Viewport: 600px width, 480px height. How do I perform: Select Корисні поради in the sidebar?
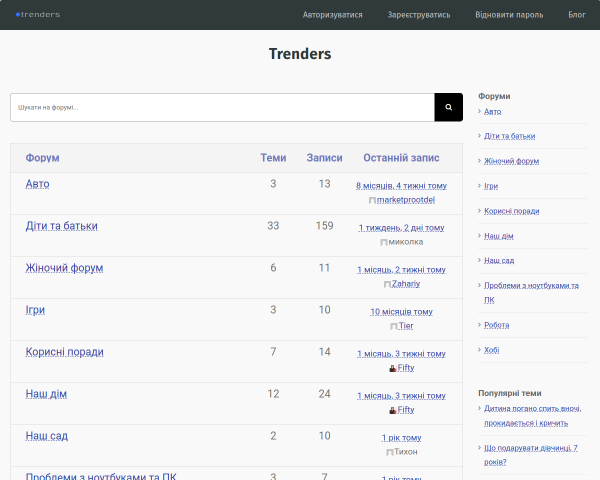click(512, 211)
